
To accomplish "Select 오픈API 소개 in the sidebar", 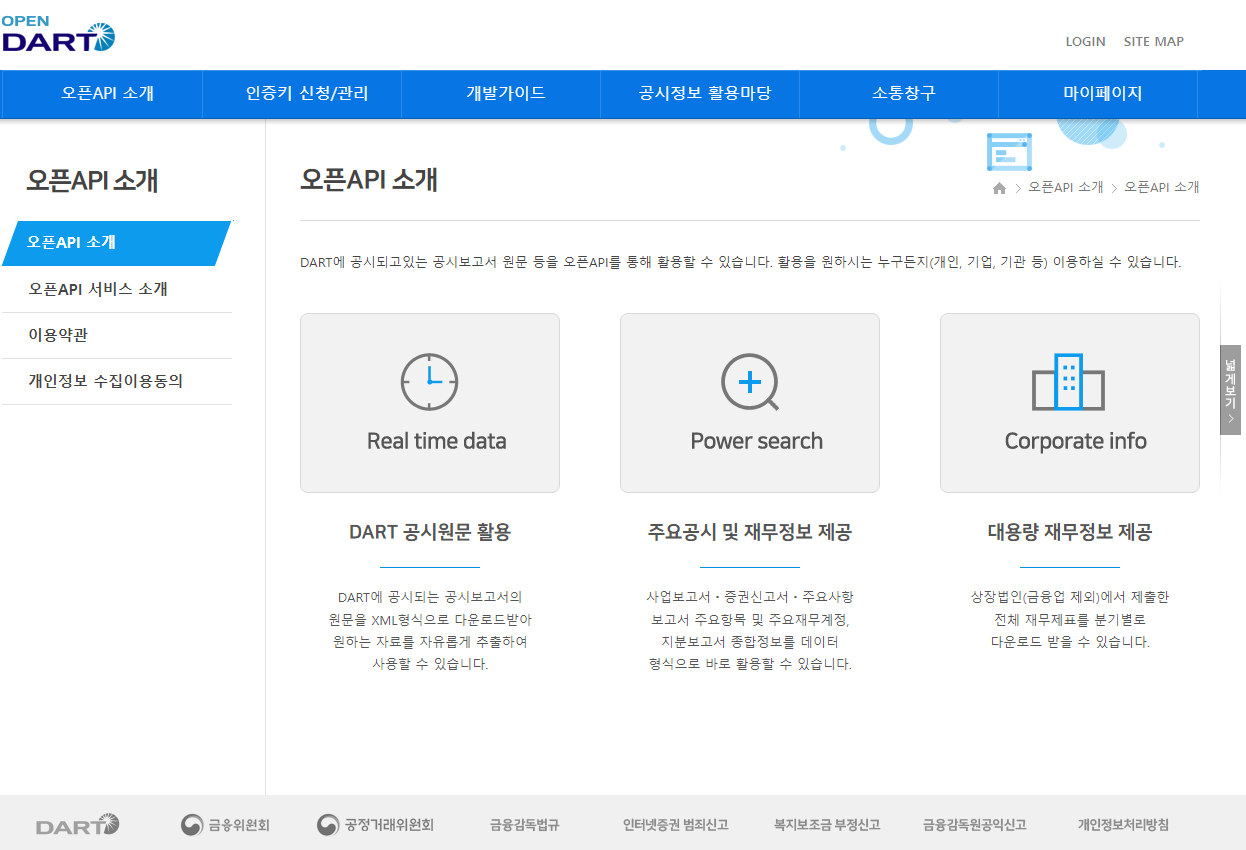I will click(x=117, y=243).
